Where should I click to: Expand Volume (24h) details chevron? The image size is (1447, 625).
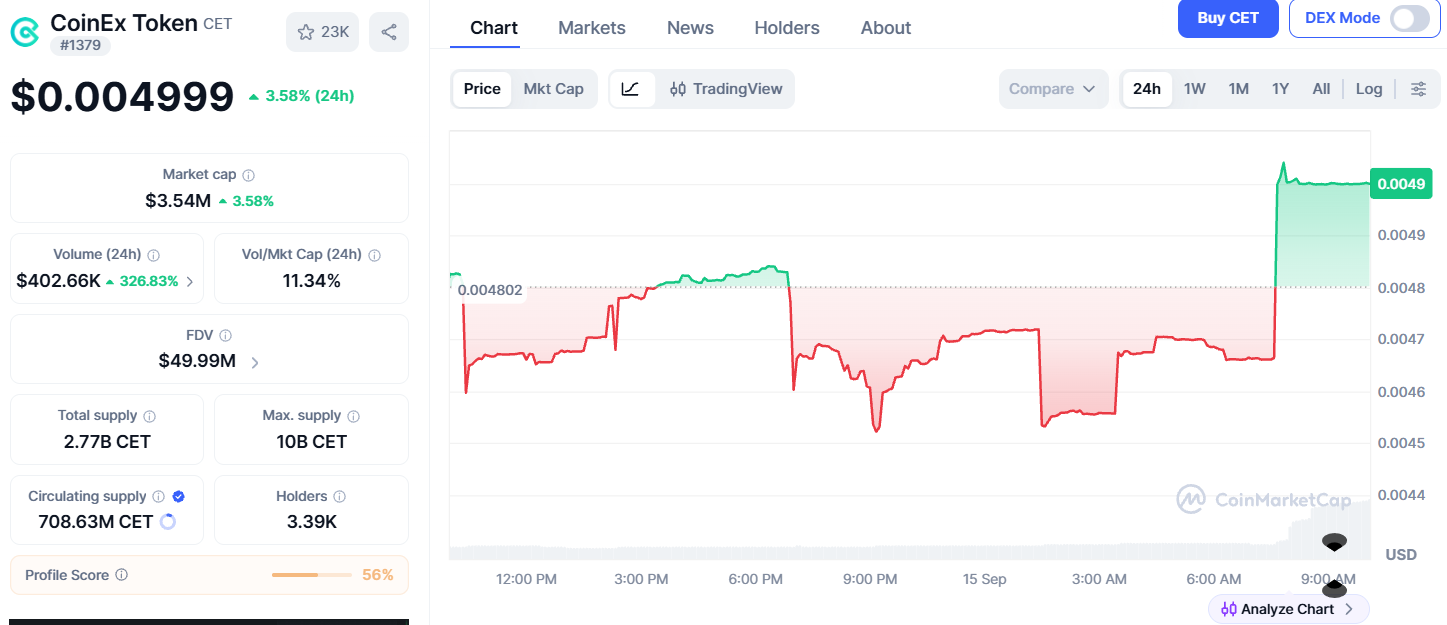[x=190, y=282]
